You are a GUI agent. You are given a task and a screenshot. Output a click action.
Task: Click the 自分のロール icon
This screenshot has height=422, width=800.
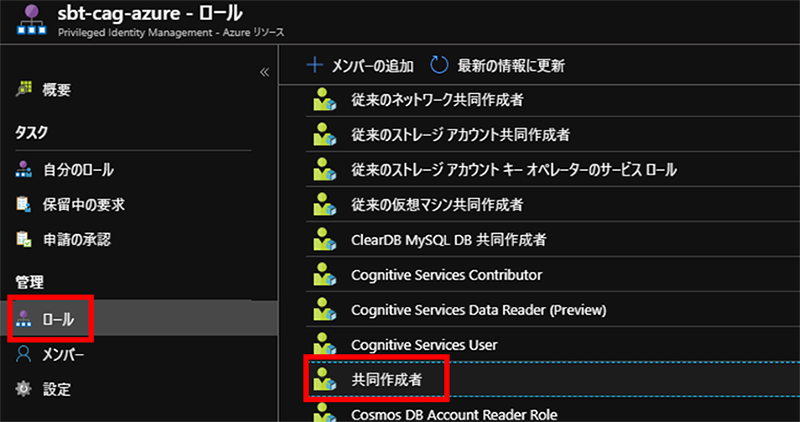click(23, 169)
